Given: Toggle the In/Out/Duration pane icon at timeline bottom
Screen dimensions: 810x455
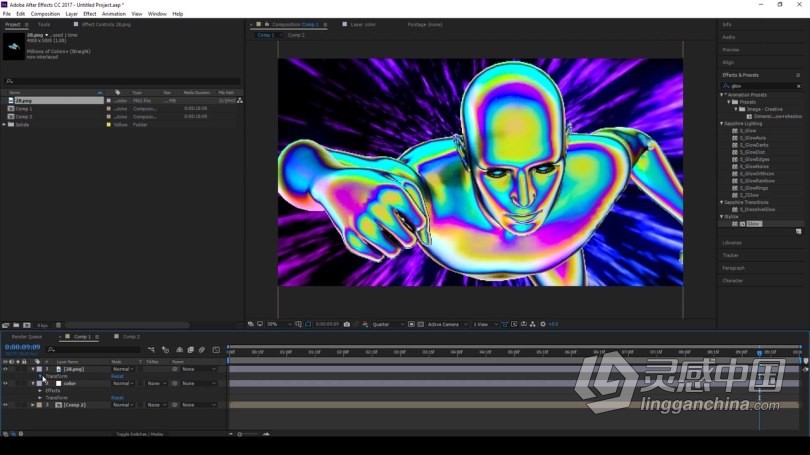Looking at the screenshot, I should pos(21,434).
